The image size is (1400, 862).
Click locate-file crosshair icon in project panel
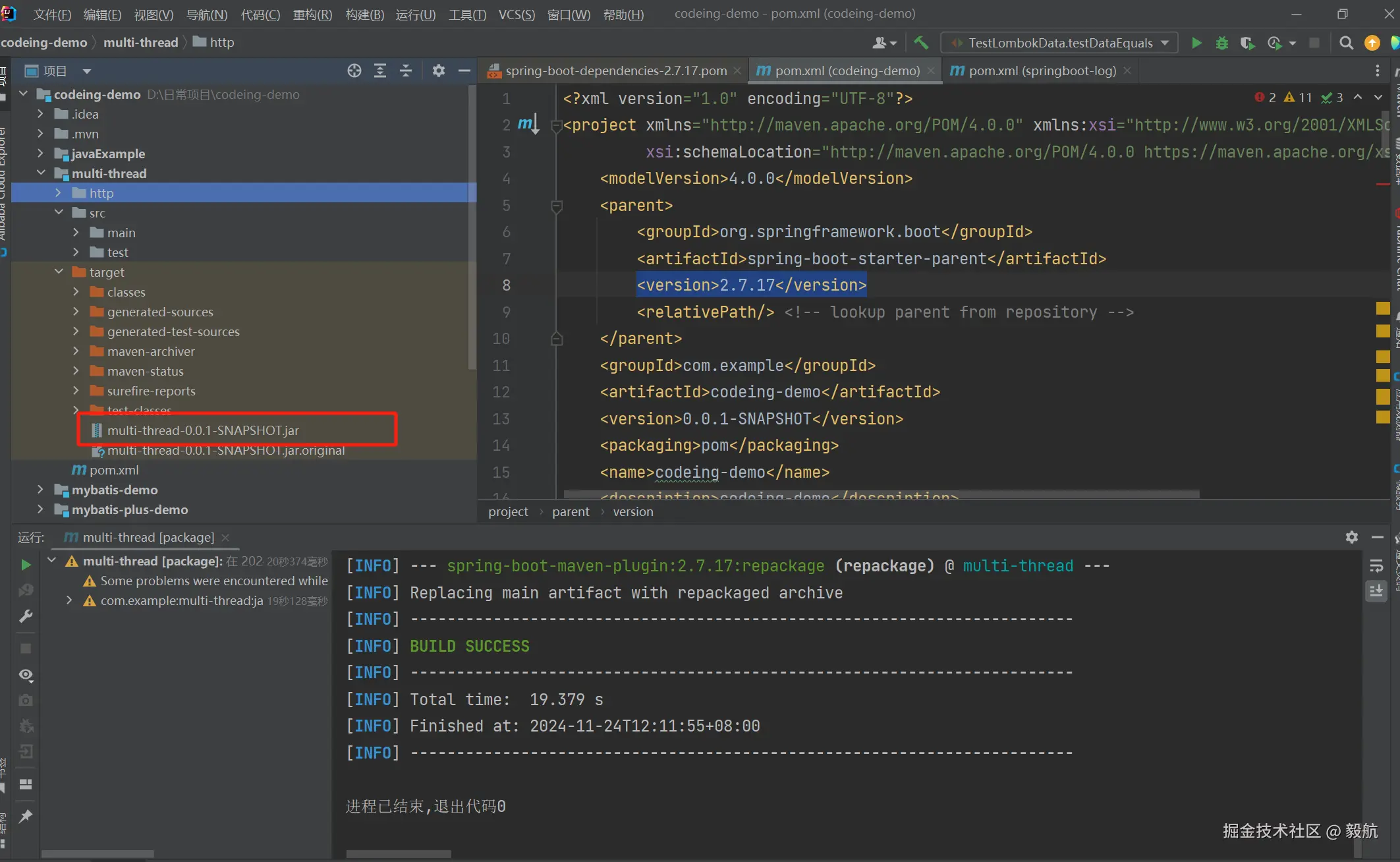(x=354, y=71)
